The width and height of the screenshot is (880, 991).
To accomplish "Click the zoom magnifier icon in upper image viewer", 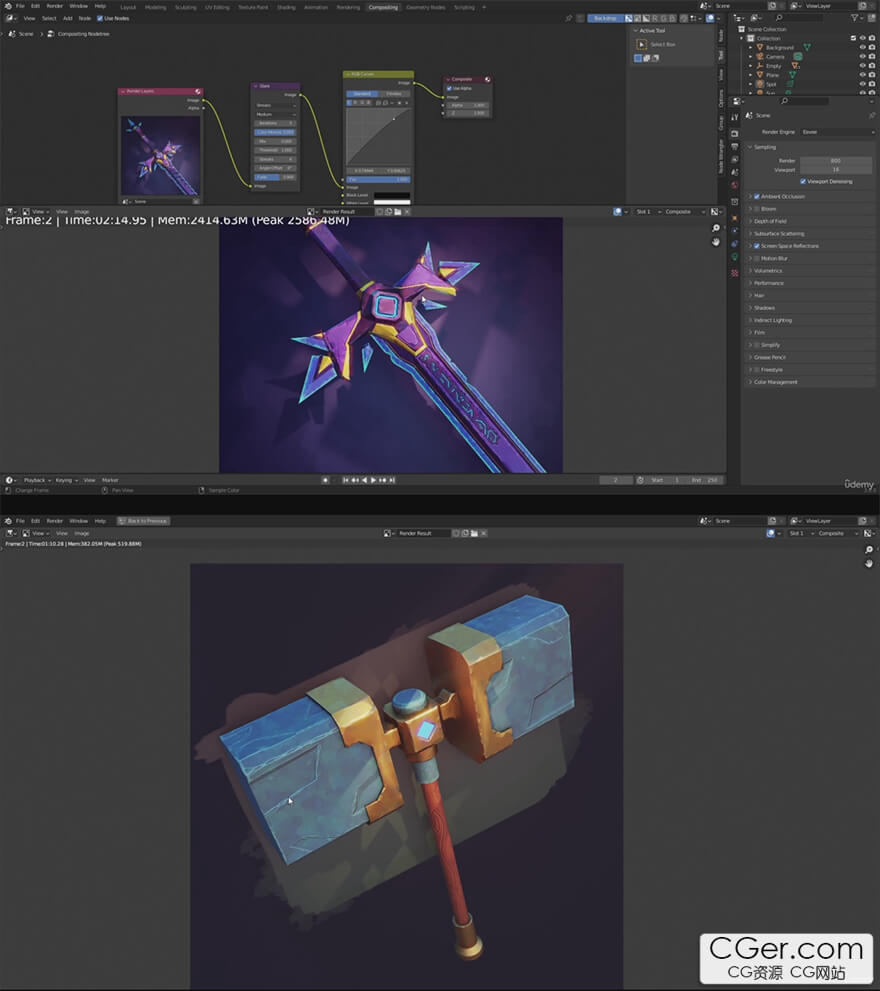I will tap(716, 229).
